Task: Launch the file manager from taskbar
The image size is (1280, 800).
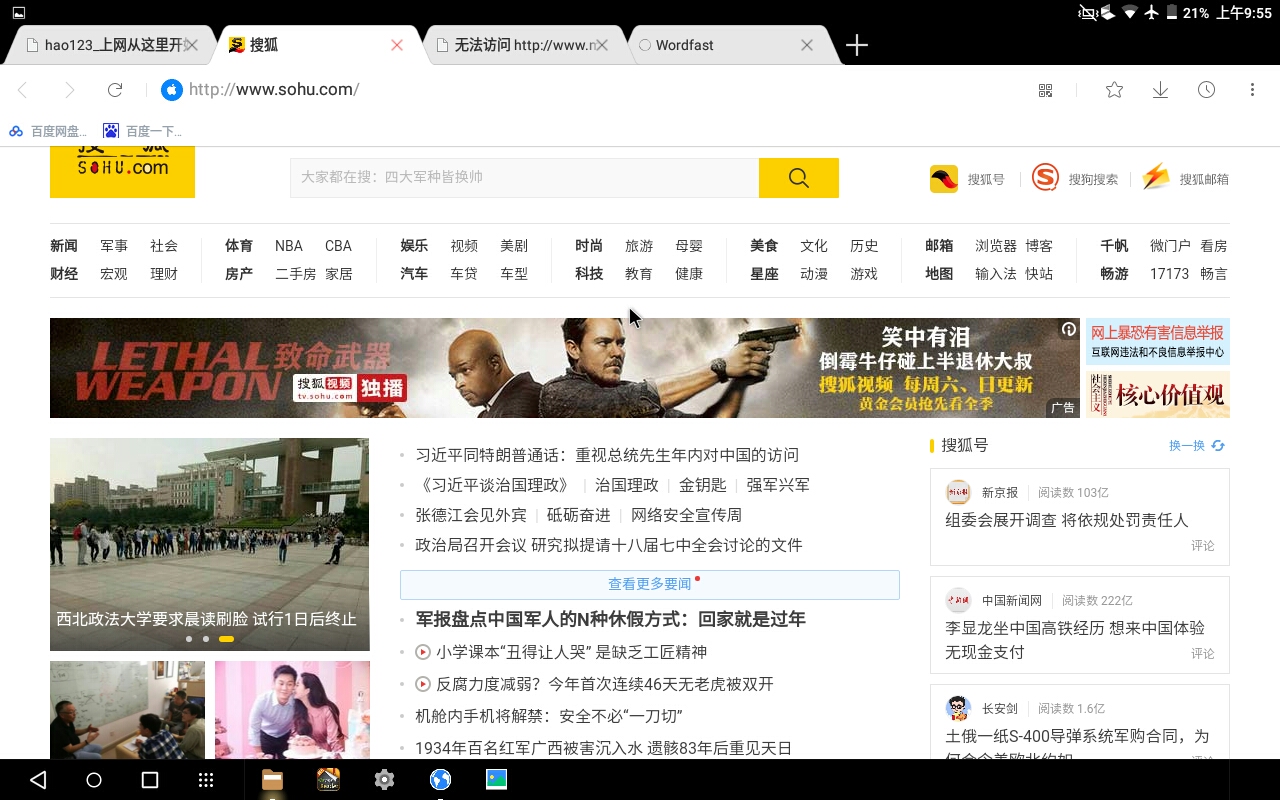Action: click(272, 780)
